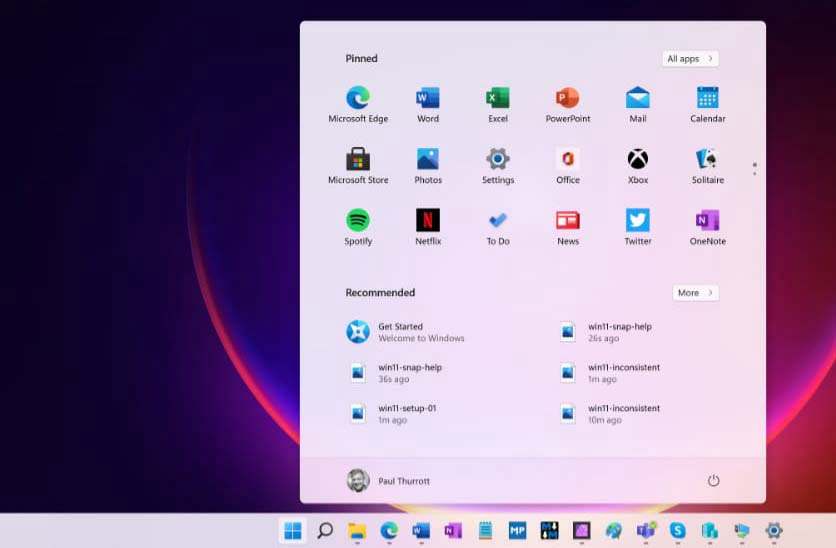
Task: Click the Windows Start button on taskbar
Action: pyautogui.click(x=293, y=530)
